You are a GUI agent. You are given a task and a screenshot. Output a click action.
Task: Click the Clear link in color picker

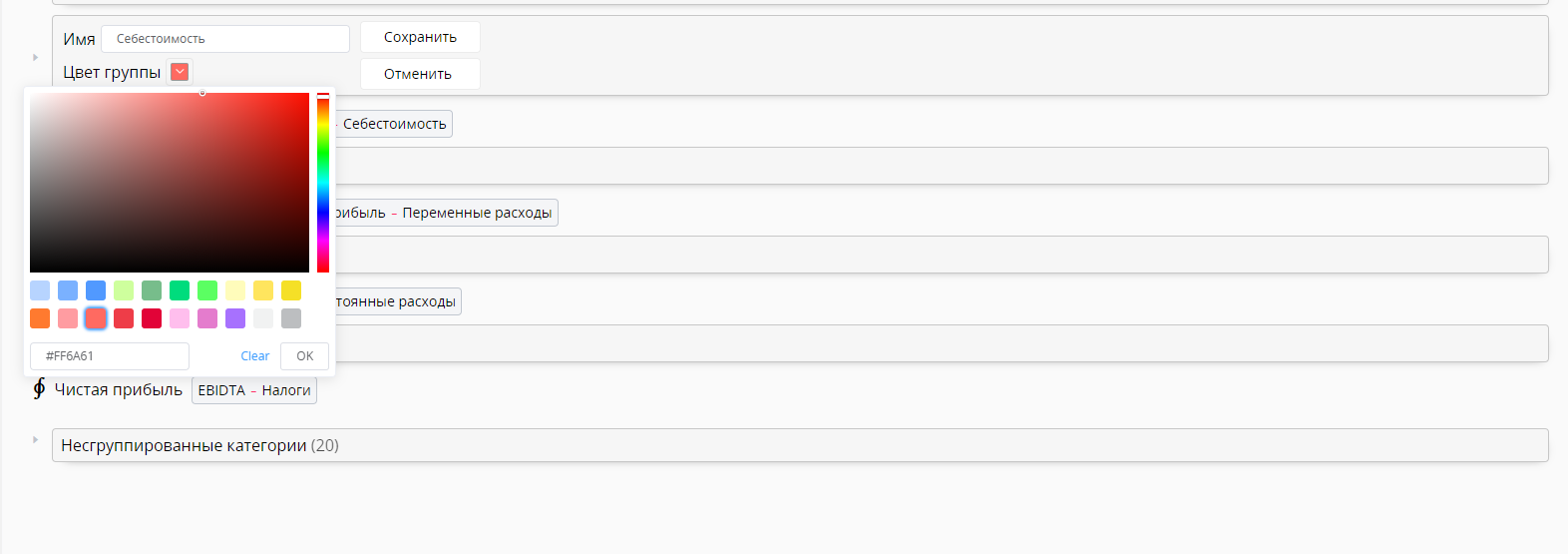coord(254,356)
